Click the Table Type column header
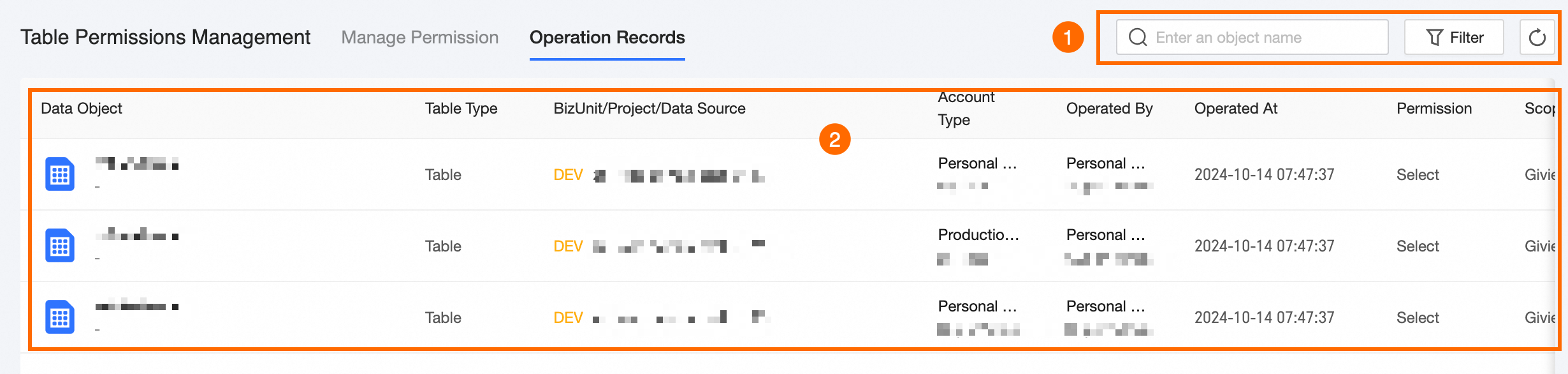1568x374 pixels. click(x=461, y=108)
